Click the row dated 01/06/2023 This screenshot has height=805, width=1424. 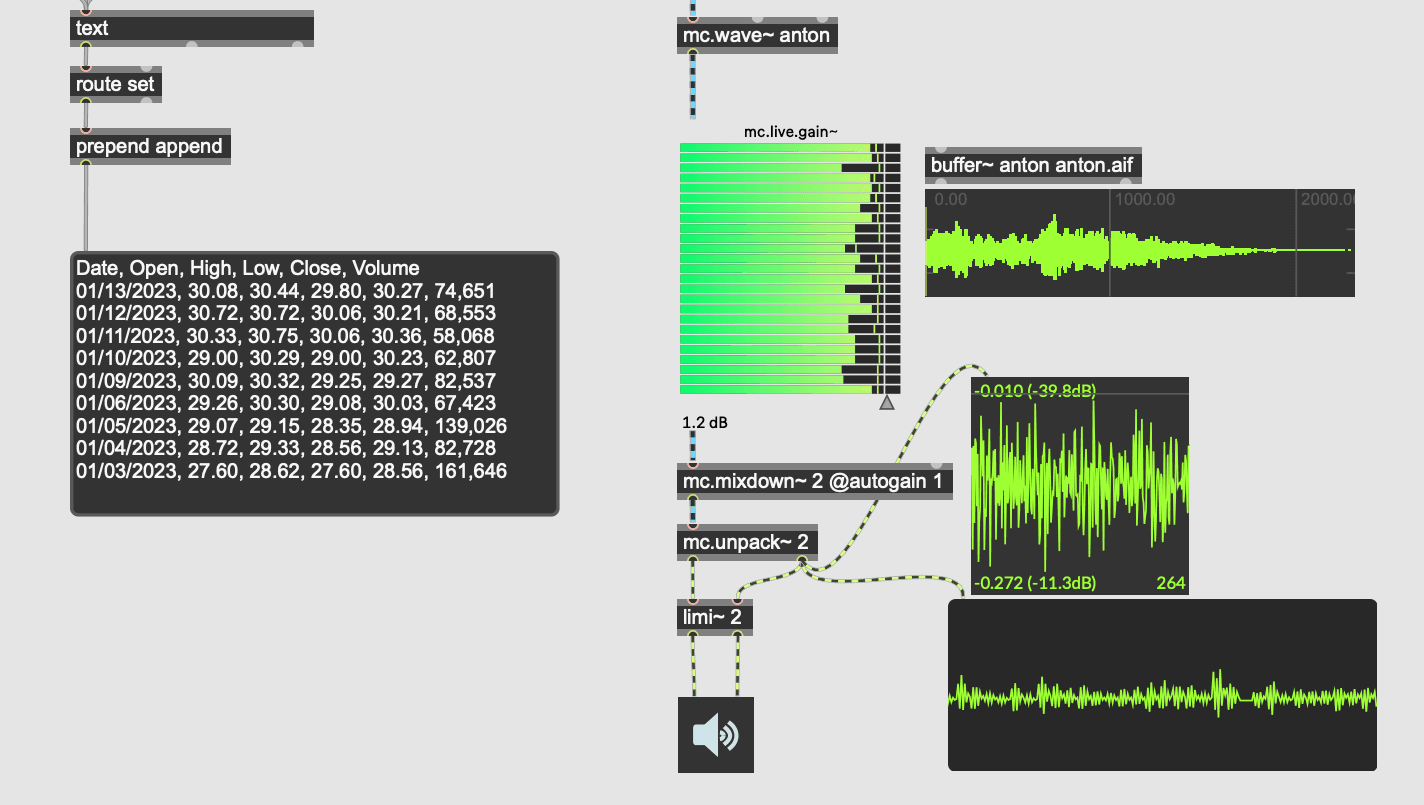point(286,403)
